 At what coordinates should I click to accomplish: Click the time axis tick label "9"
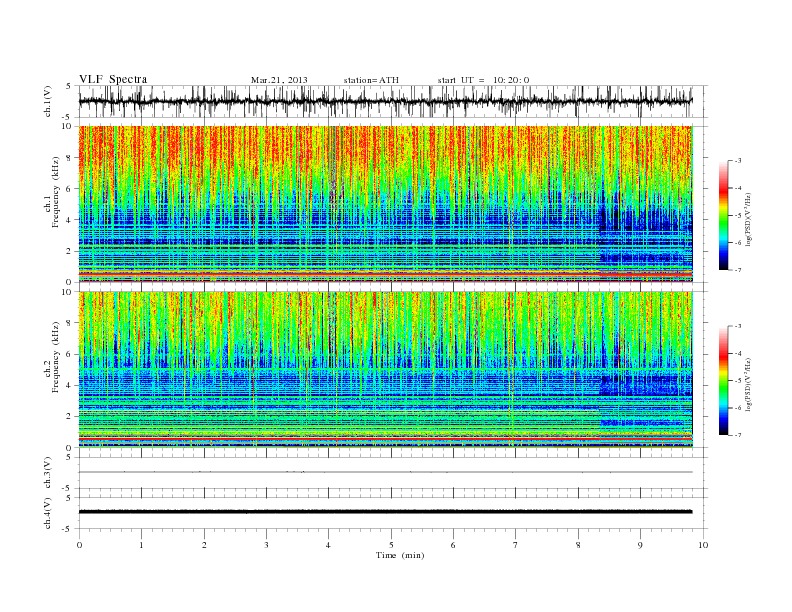[x=640, y=545]
